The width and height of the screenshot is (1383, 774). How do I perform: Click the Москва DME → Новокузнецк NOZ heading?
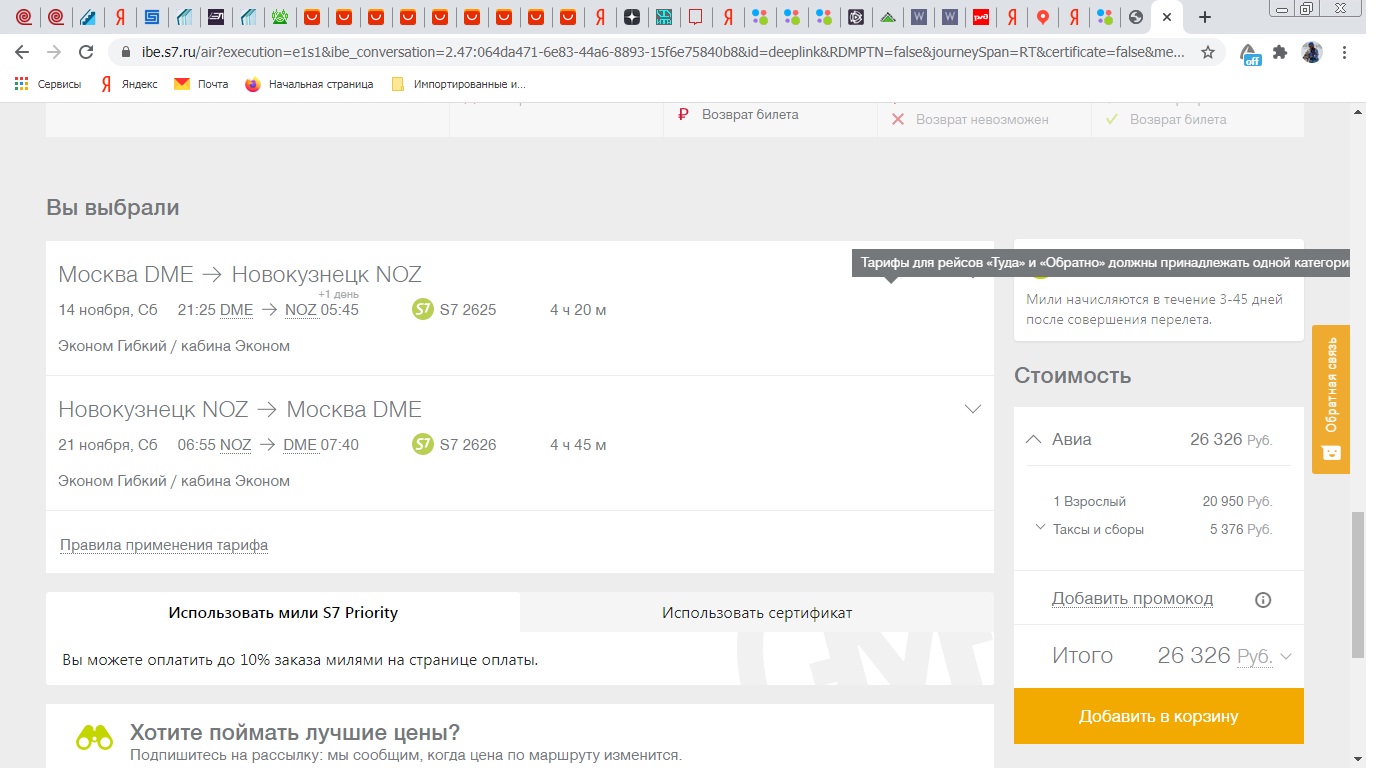240,274
